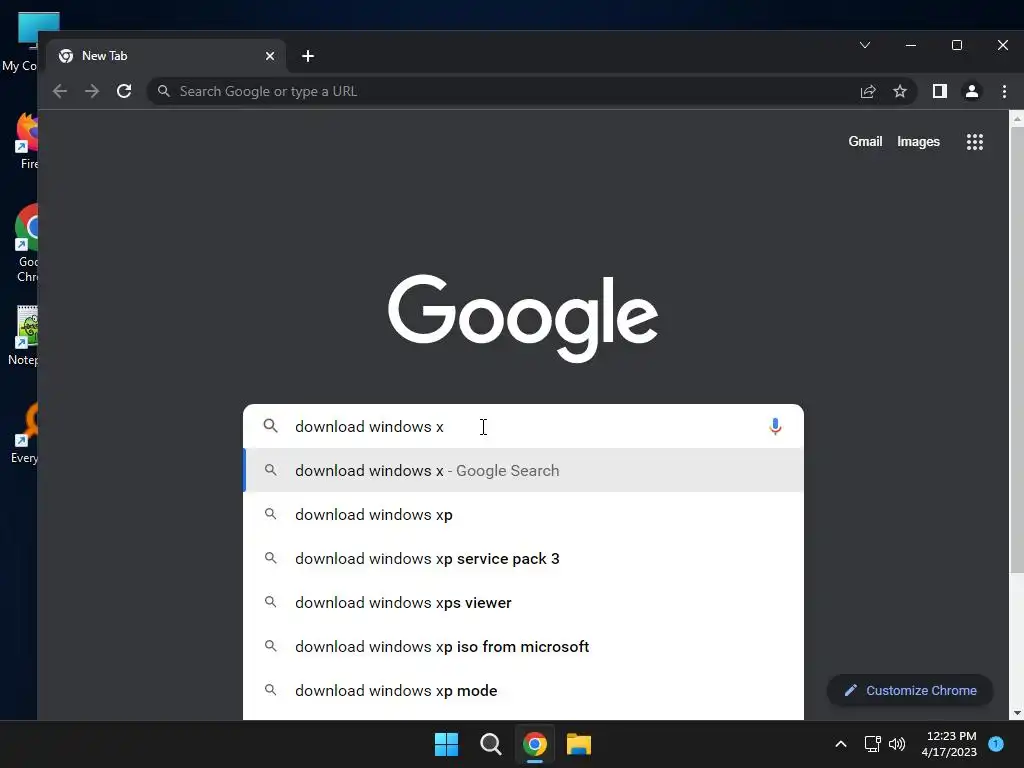Start voice search with the microphone icon
Viewport: 1024px width, 768px height.
[x=775, y=426]
